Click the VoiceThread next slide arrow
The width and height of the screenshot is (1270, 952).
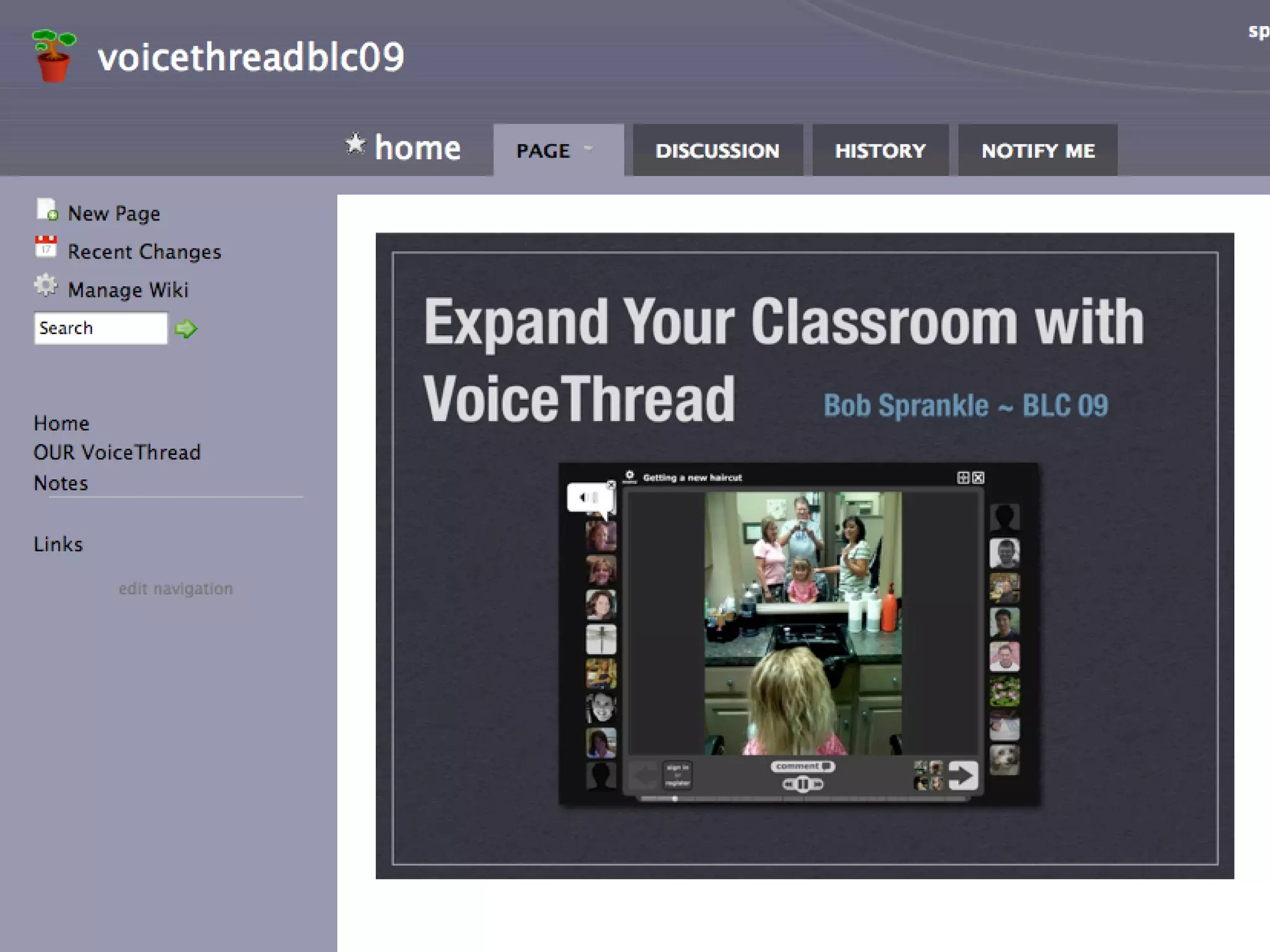[x=962, y=775]
